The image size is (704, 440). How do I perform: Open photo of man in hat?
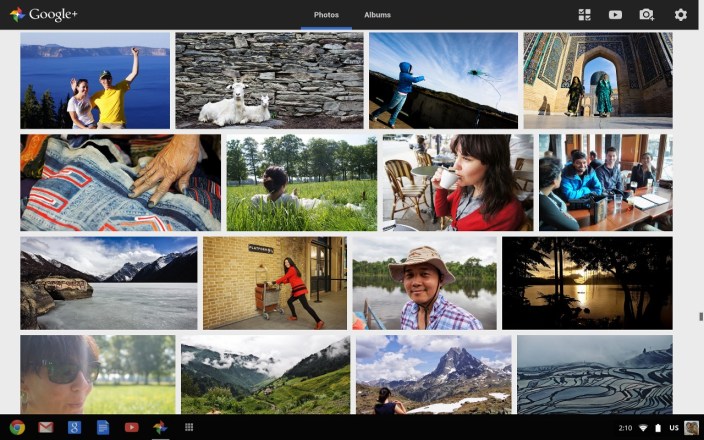coord(424,283)
